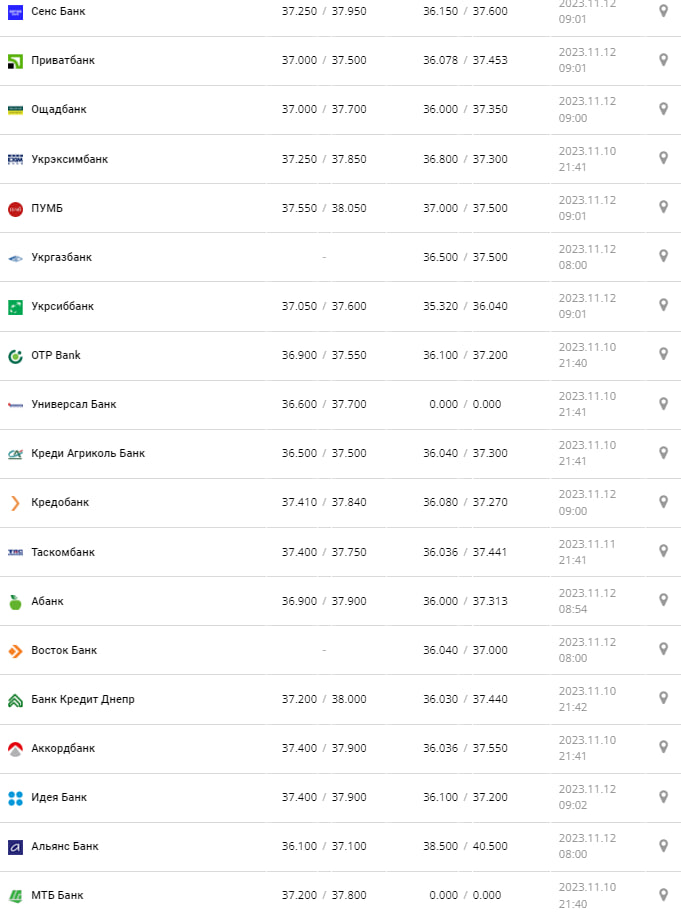This screenshot has width=681, height=916.
Task: Click Альянс Банк rate 36.100 / 37.100
Action: [x=324, y=847]
